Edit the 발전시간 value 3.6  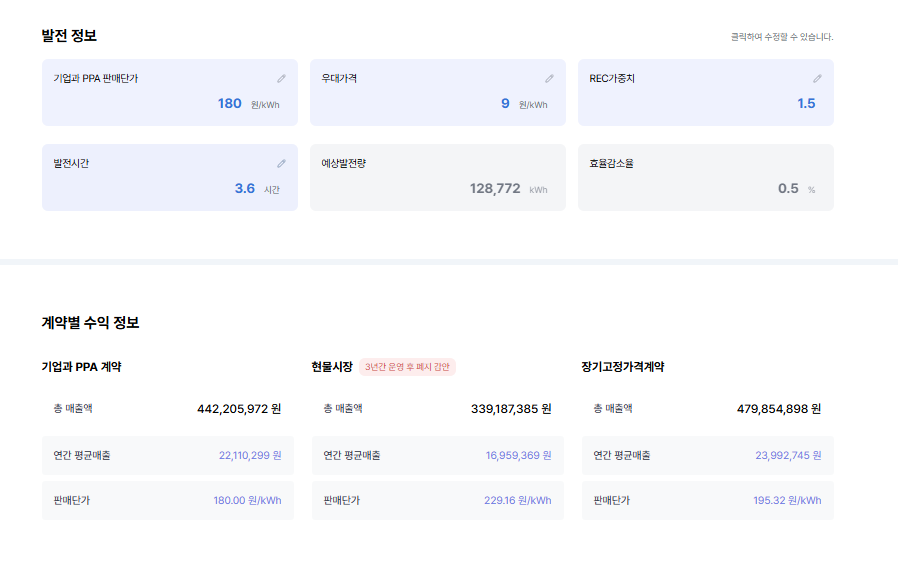(245, 188)
